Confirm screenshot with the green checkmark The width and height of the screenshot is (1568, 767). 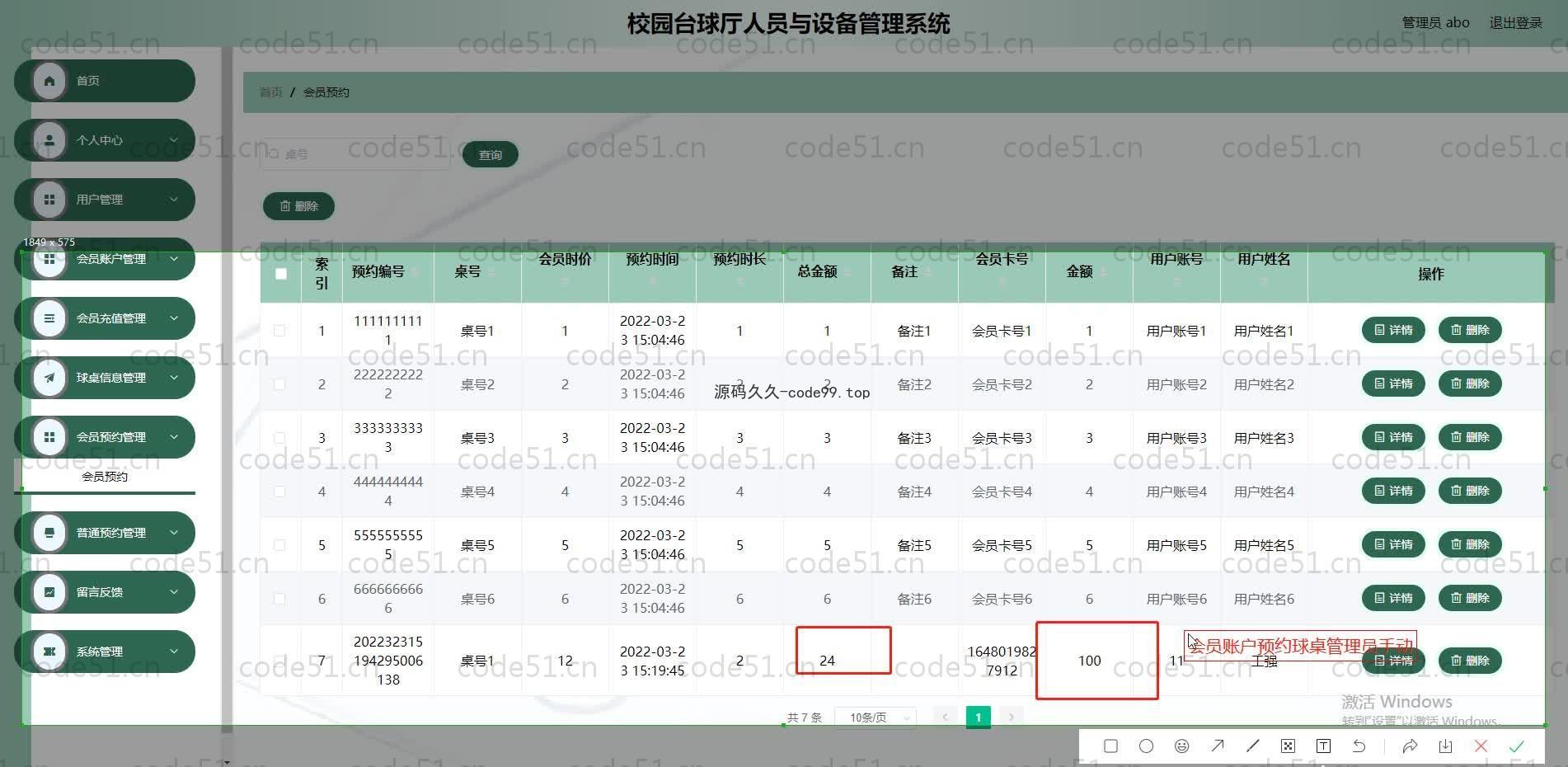click(1516, 746)
